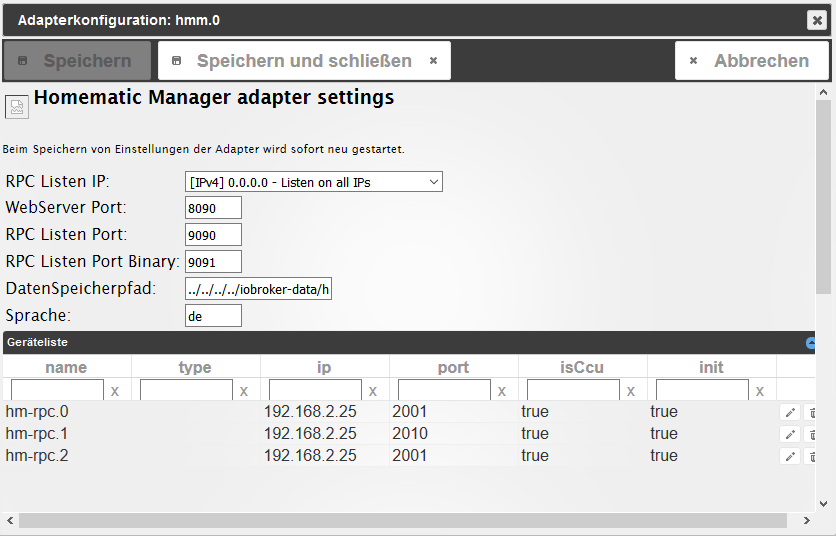Clear the ip filter with its x
The image size is (836, 536).
tap(373, 391)
